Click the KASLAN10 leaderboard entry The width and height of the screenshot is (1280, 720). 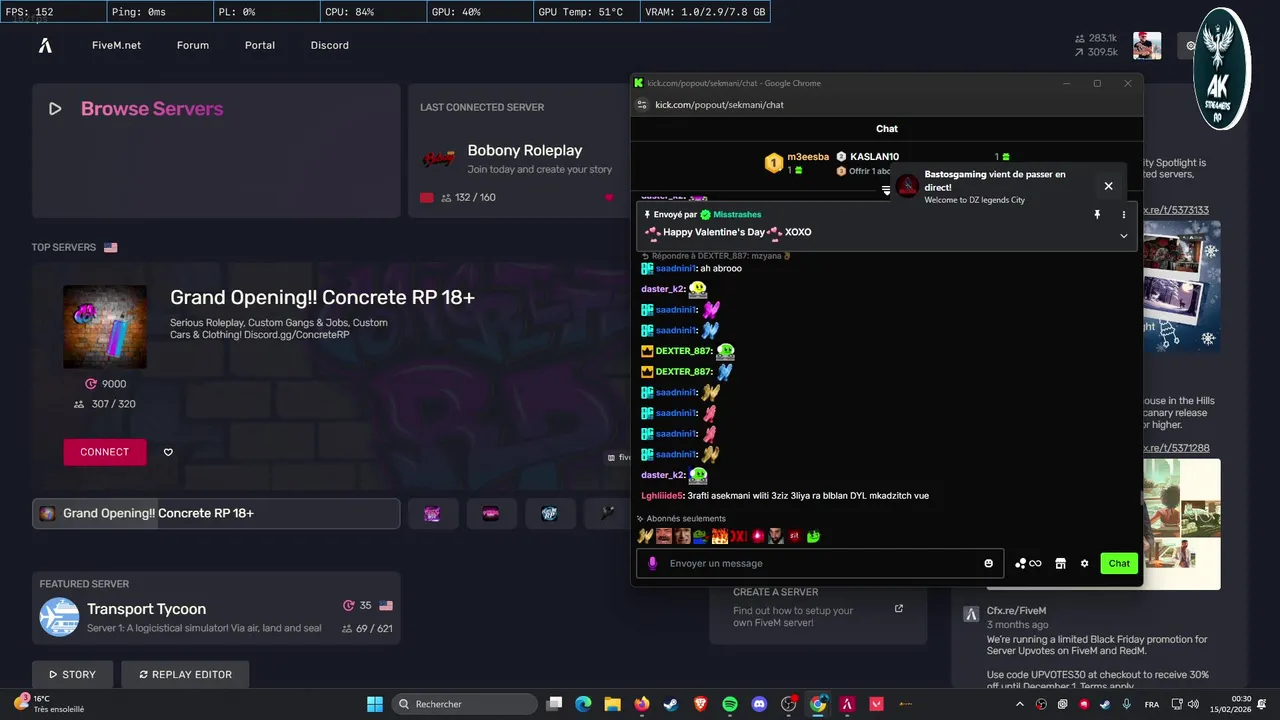click(x=868, y=157)
